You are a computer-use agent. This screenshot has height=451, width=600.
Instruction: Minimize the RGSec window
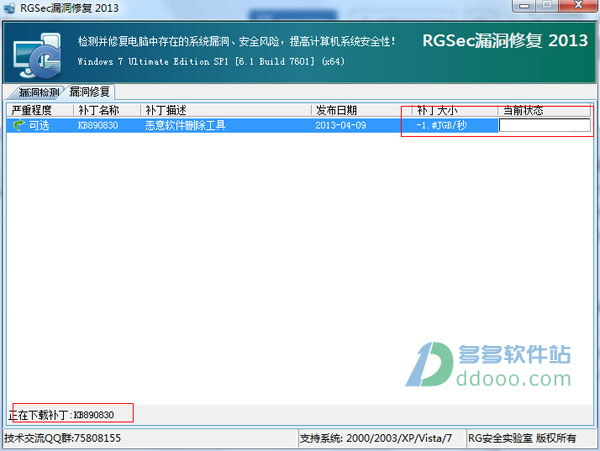click(x=524, y=6)
